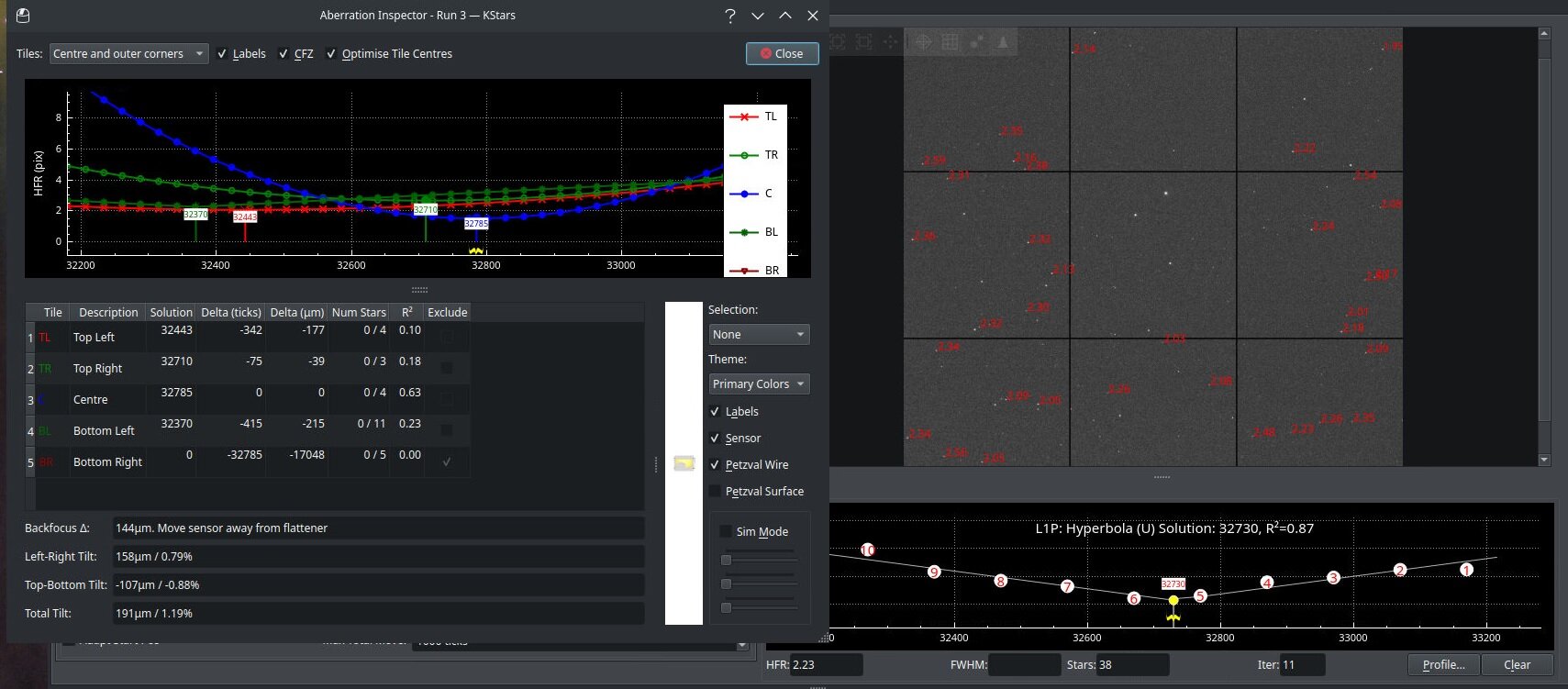
Task: Click the star detection icon in viewer
Action: (976, 42)
